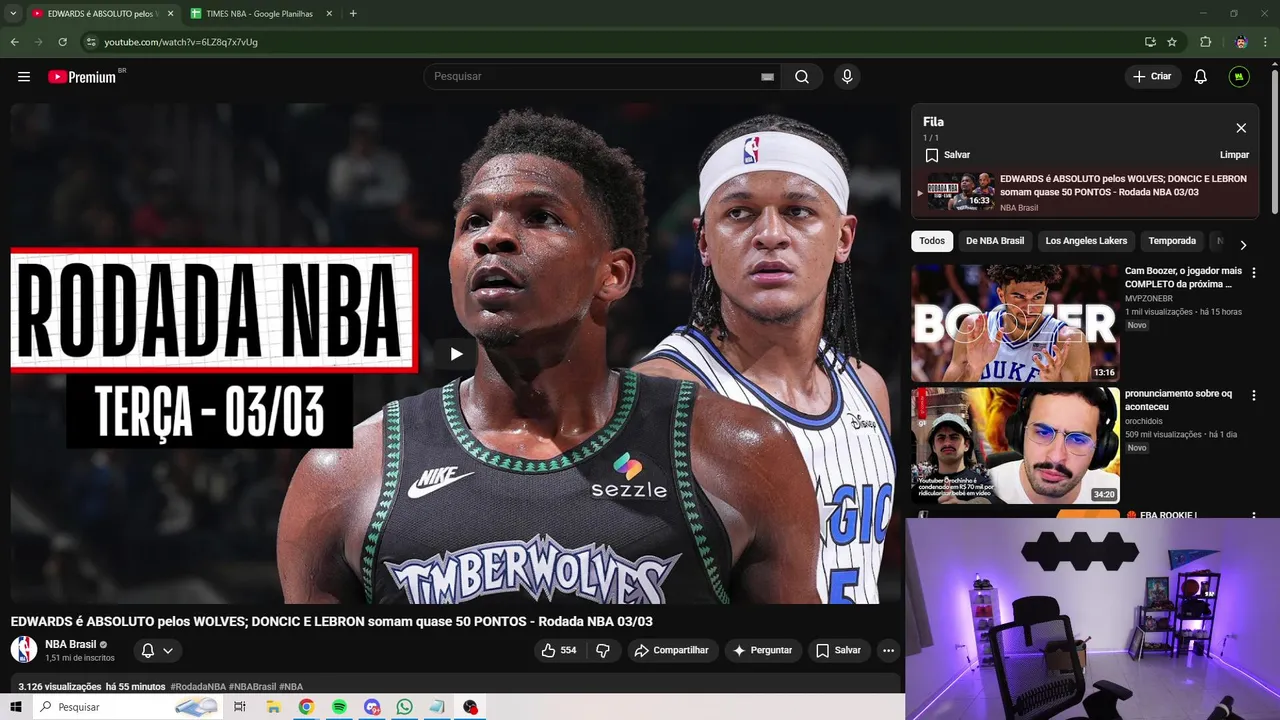Like the video with thumbs up
1280x720 pixels.
(559, 650)
